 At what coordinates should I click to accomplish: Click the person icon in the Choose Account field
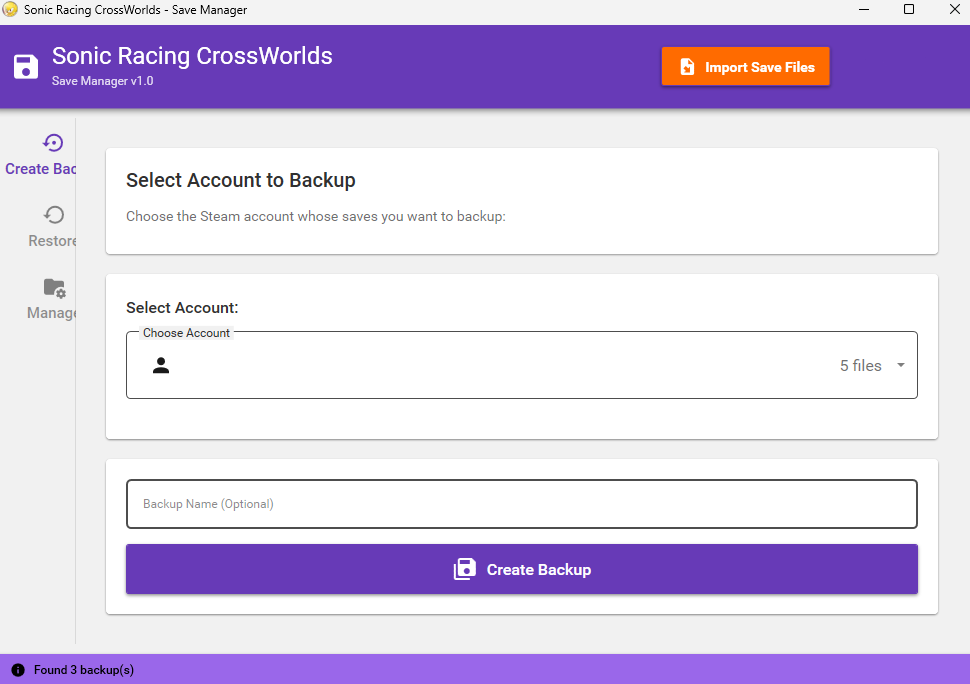click(161, 365)
